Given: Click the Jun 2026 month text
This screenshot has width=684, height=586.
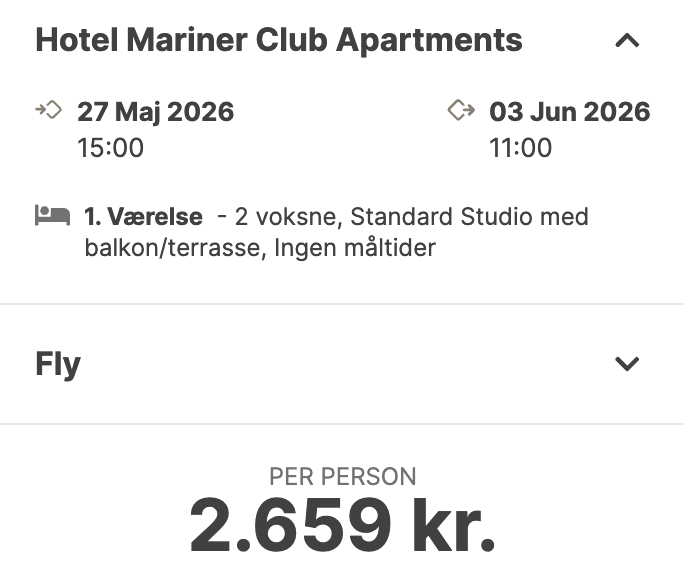Looking at the screenshot, I should point(592,112).
